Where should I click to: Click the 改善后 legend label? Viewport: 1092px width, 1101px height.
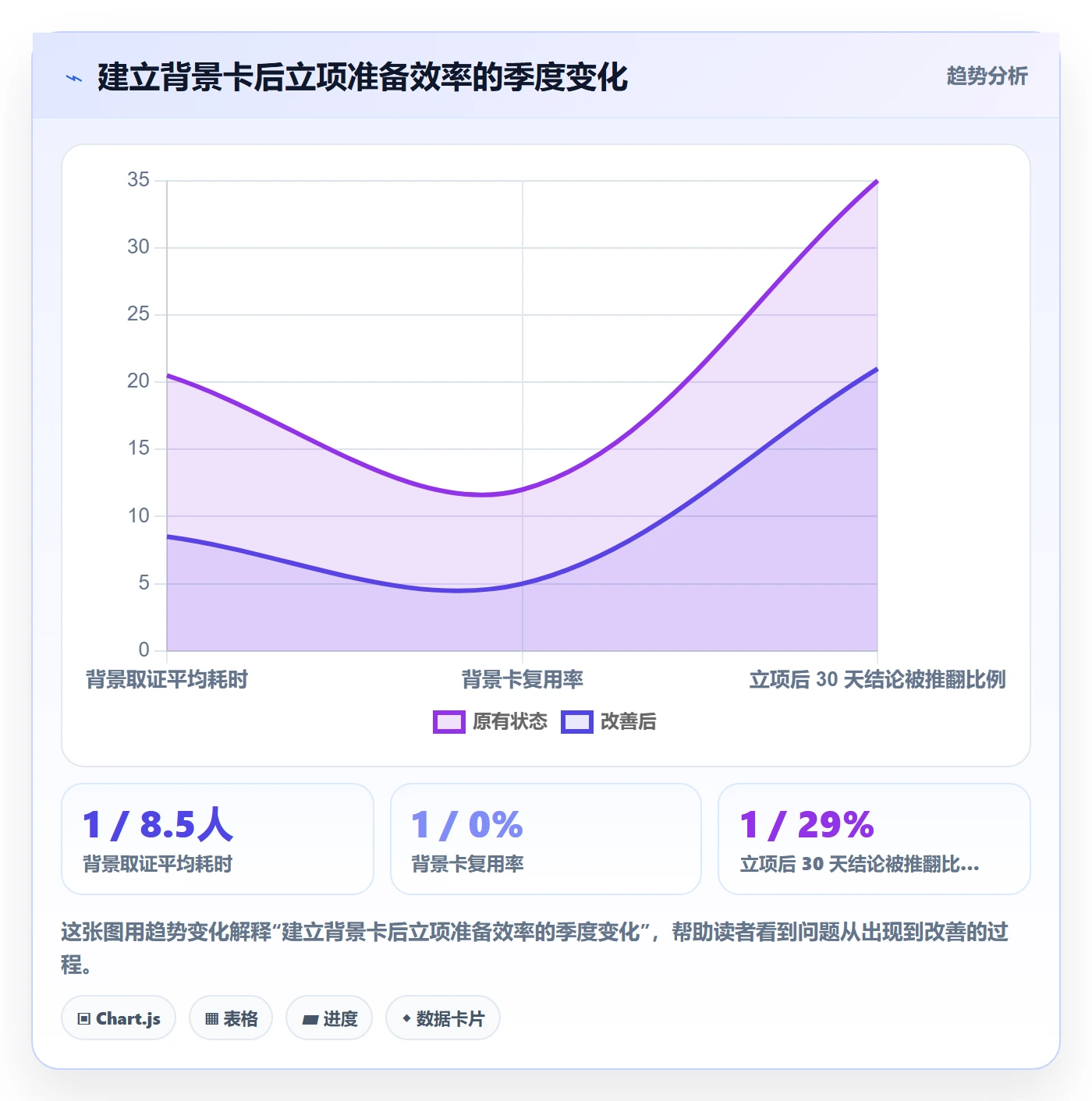point(628,722)
